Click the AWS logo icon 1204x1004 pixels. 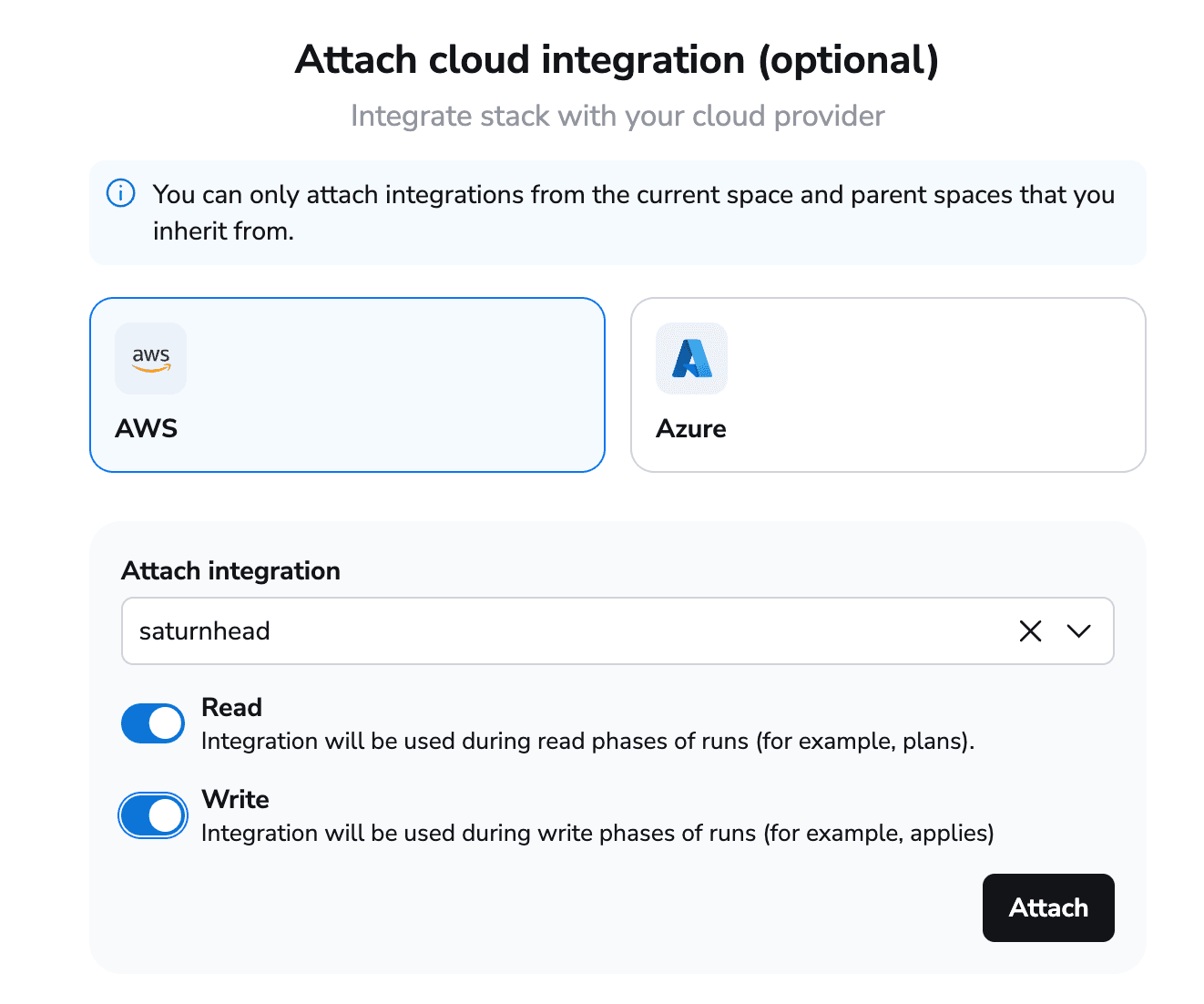pyautogui.click(x=150, y=358)
